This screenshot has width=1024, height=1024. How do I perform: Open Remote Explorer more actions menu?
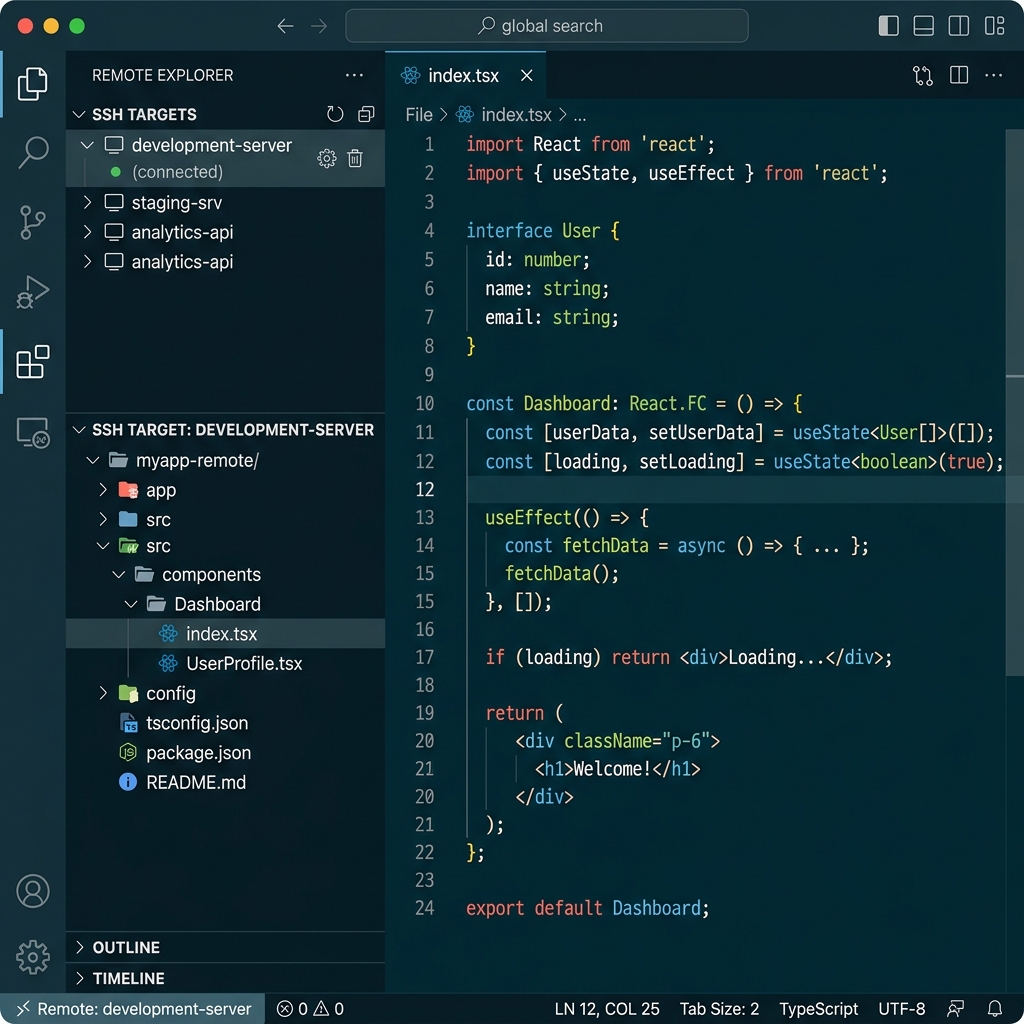(x=354, y=75)
